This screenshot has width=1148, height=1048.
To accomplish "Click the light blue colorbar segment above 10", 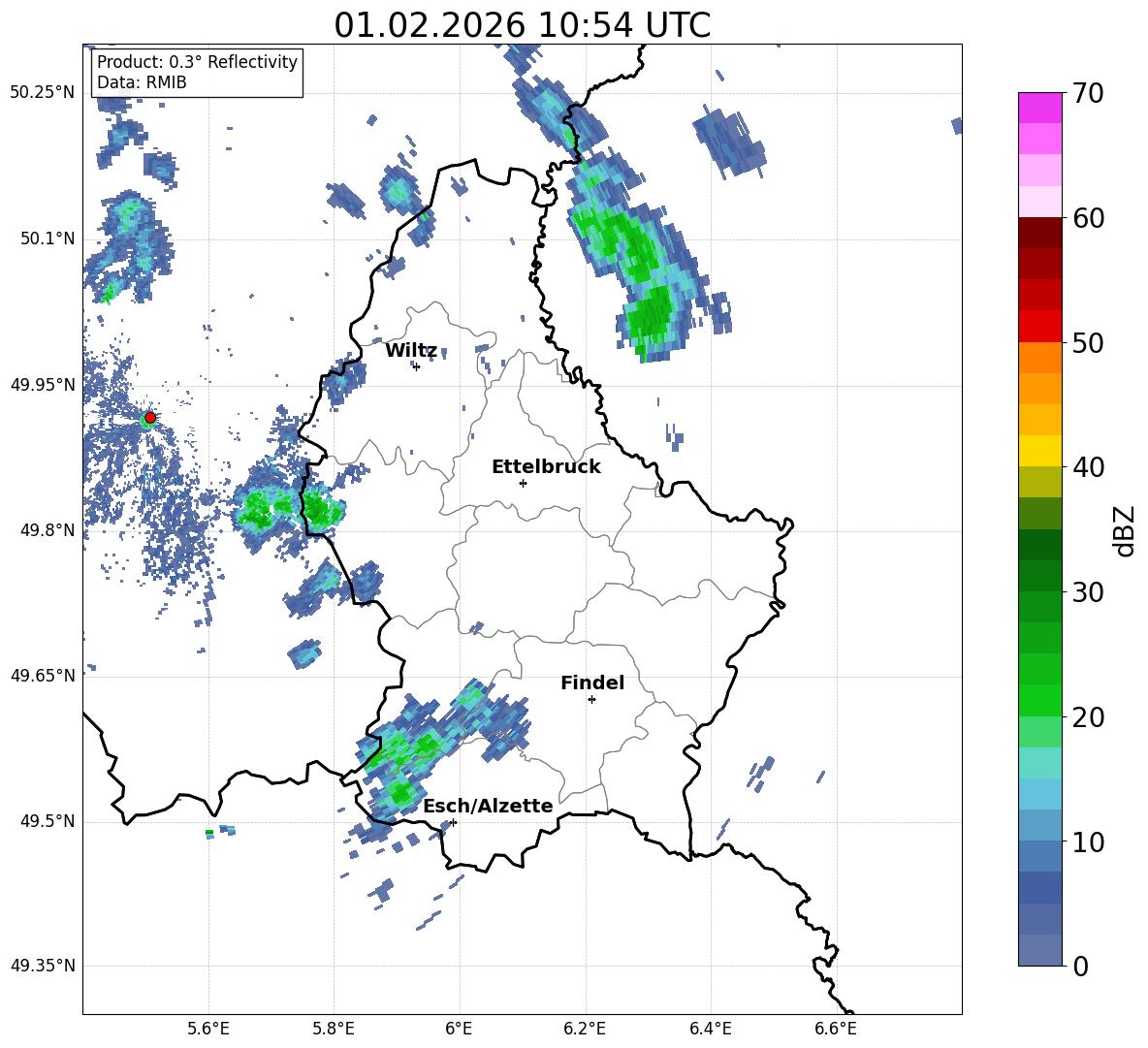I will coord(1040,795).
